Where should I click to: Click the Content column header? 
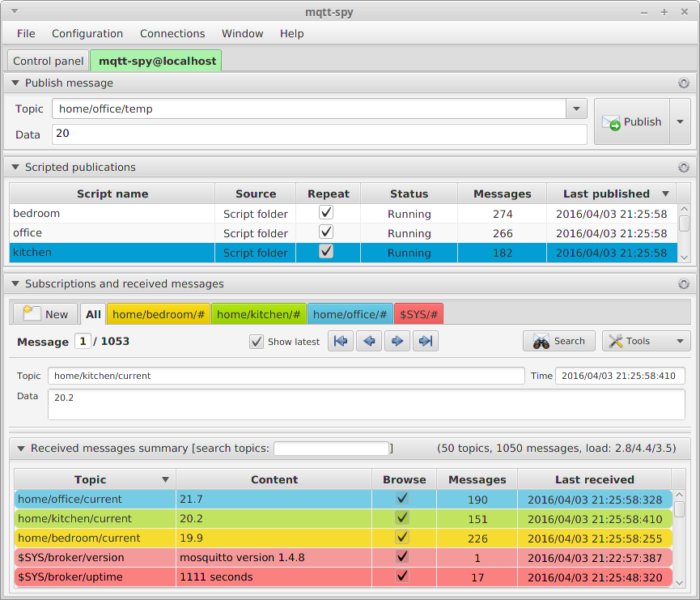[274, 480]
